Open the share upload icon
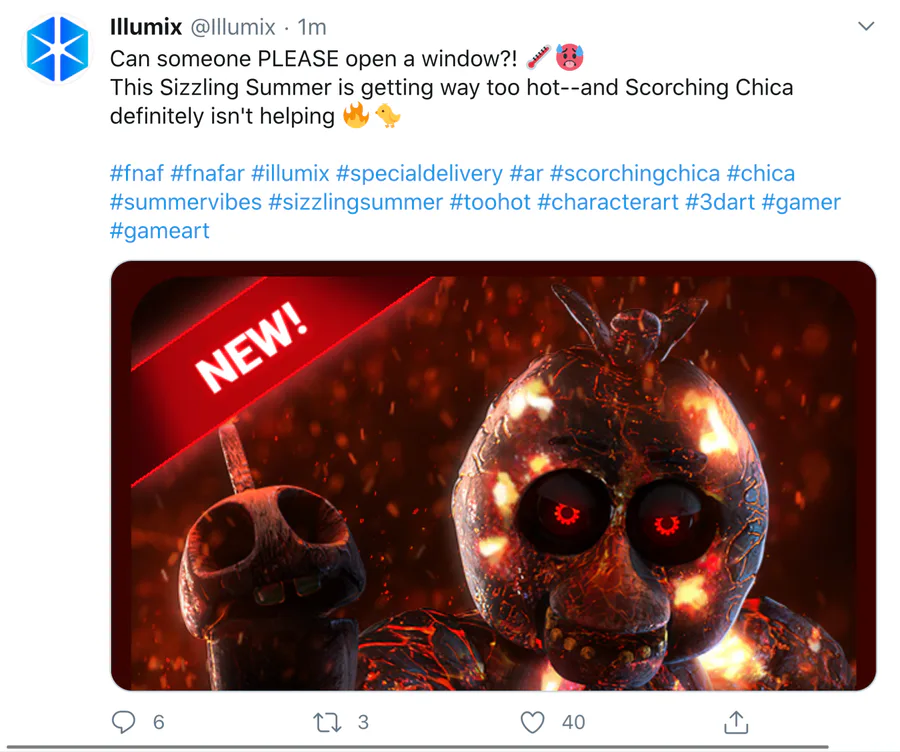The height and width of the screenshot is (752, 900). coord(736,722)
